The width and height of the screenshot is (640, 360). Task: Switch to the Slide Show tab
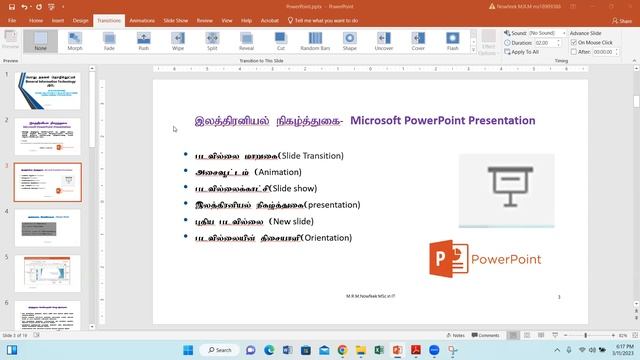pyautogui.click(x=176, y=20)
